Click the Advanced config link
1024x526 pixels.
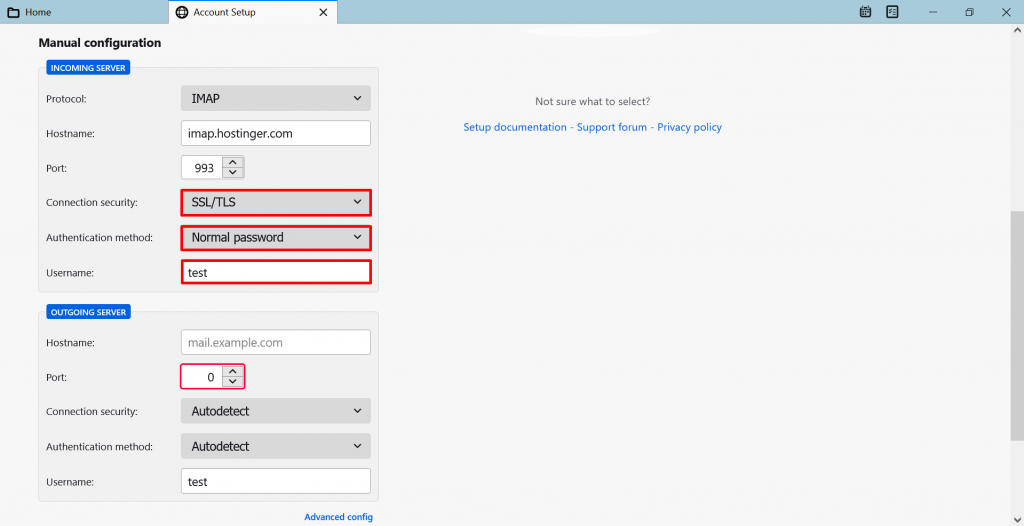click(338, 517)
